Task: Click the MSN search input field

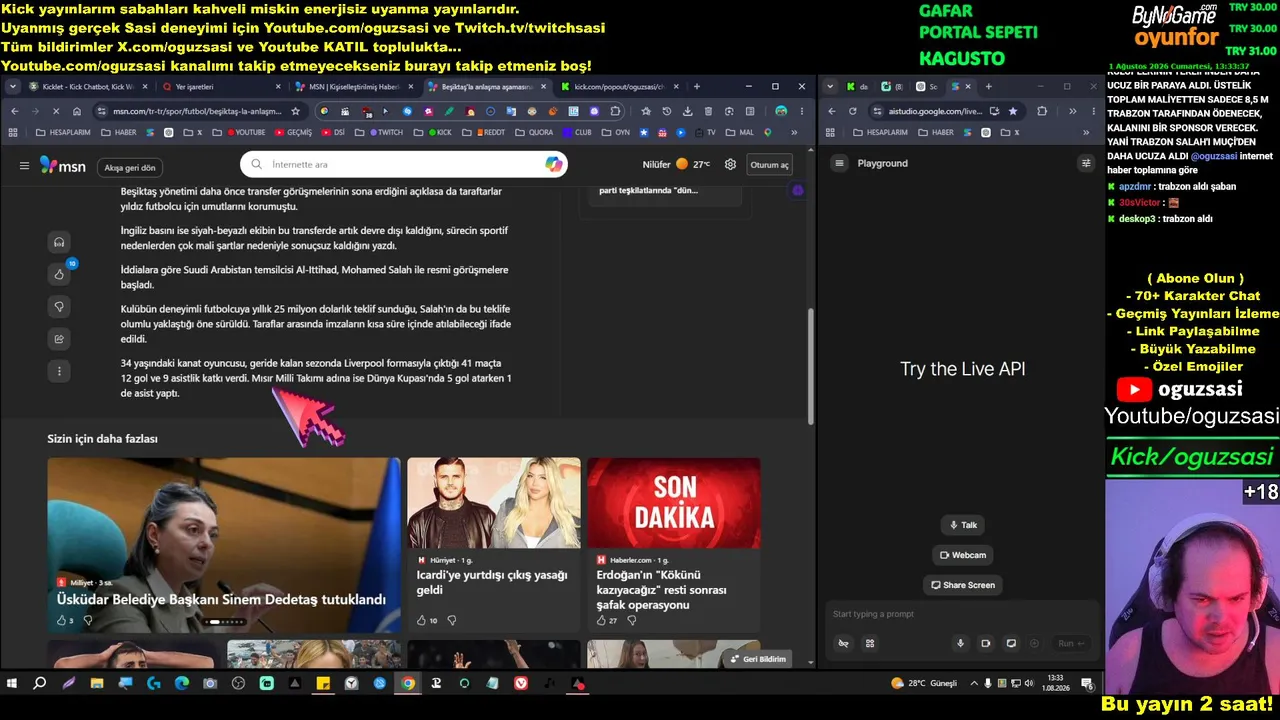Action: click(403, 164)
